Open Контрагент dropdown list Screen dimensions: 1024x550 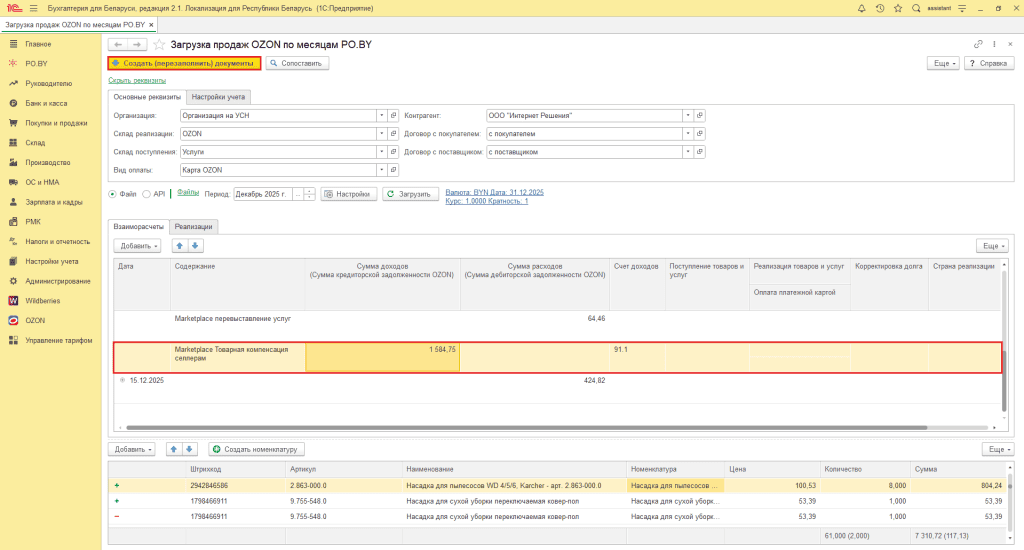pos(688,116)
